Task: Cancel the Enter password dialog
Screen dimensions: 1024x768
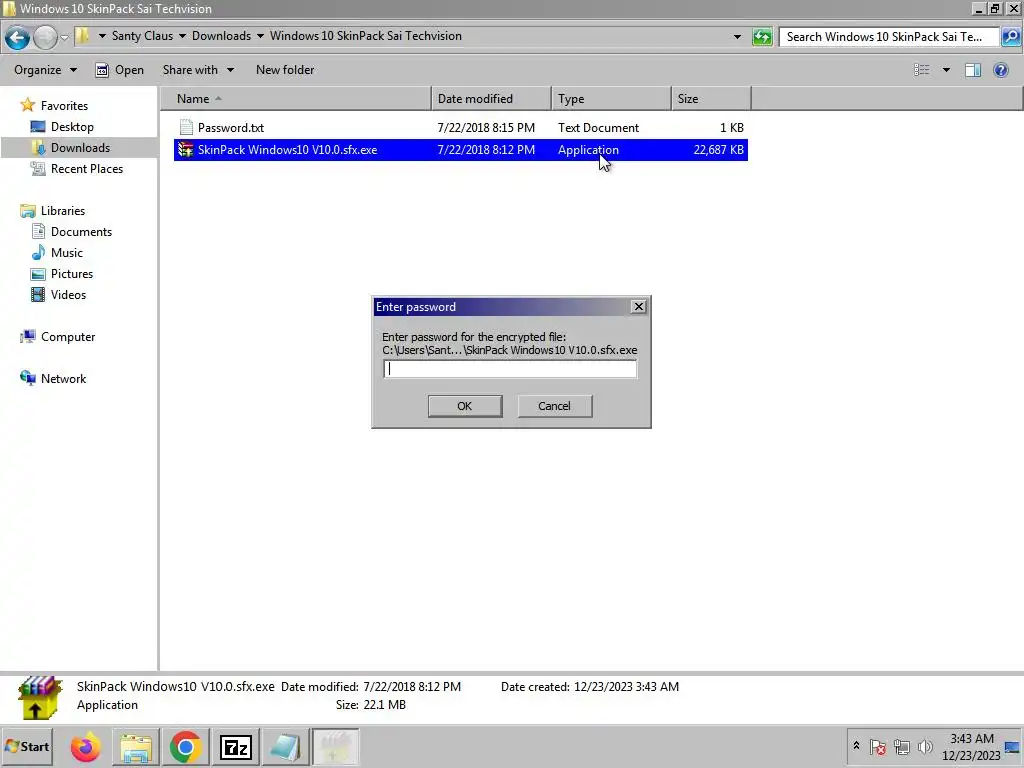Action: coord(554,406)
